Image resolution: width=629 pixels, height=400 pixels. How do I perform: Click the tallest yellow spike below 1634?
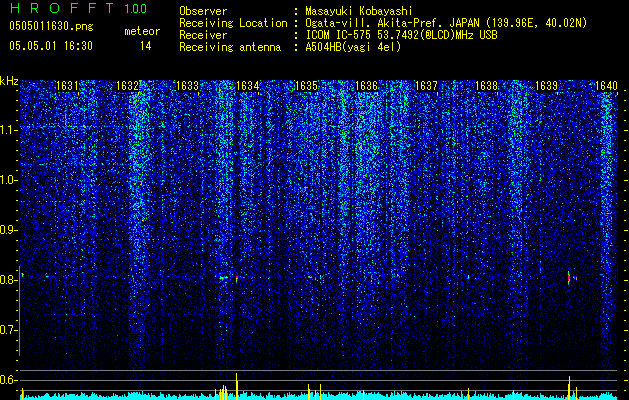click(237, 386)
